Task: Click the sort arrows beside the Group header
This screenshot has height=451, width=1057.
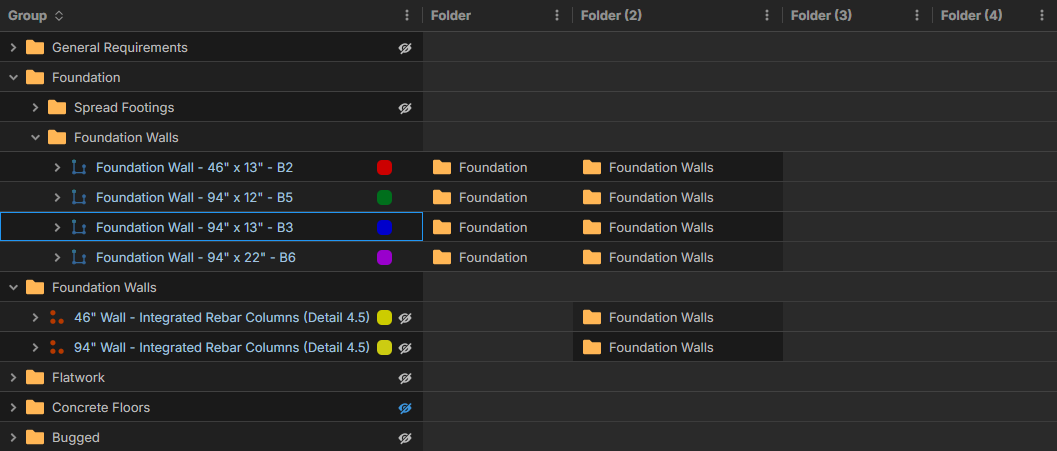Action: (59, 16)
